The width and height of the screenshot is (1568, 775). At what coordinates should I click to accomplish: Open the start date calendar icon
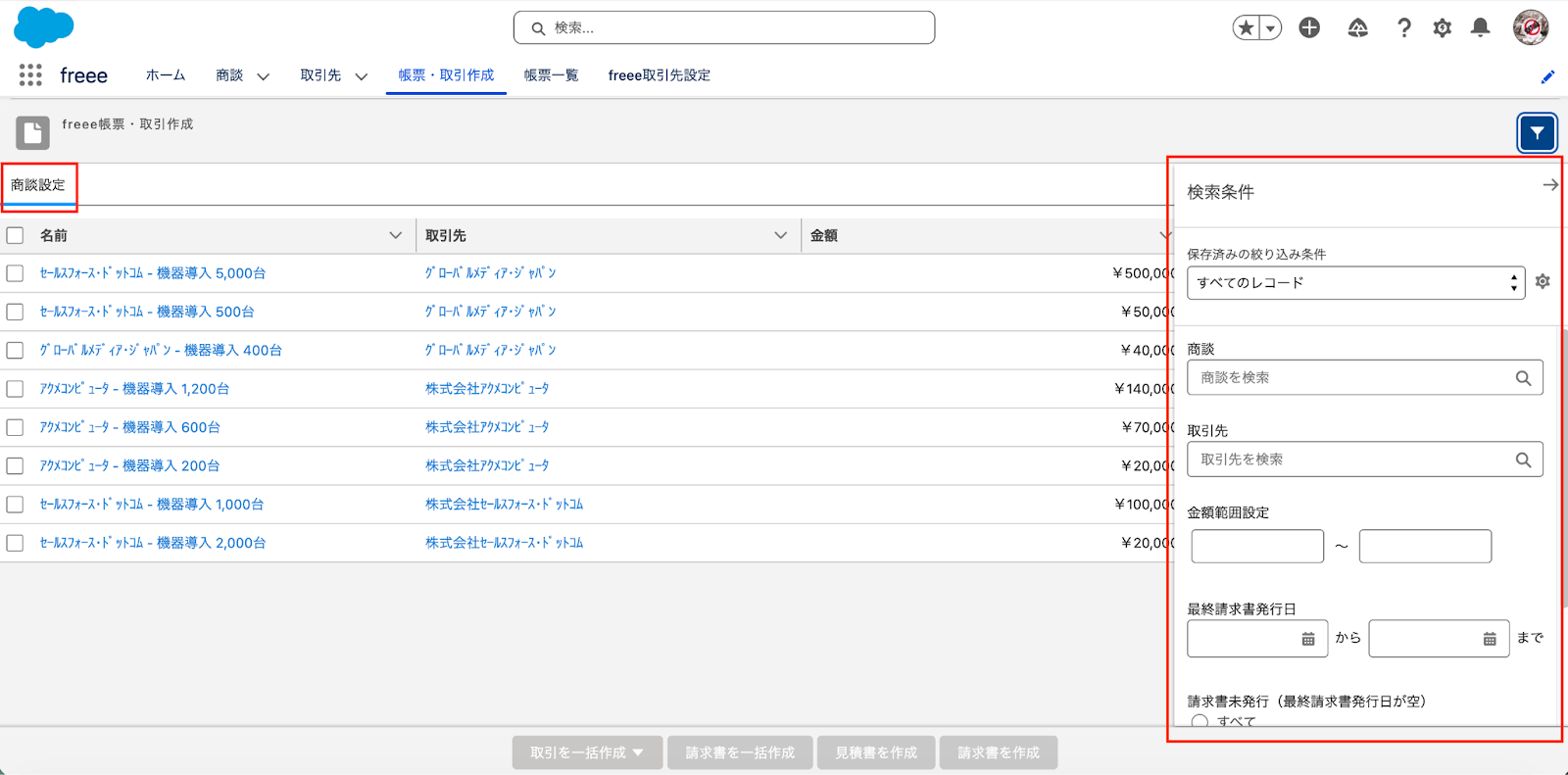[x=1308, y=639]
